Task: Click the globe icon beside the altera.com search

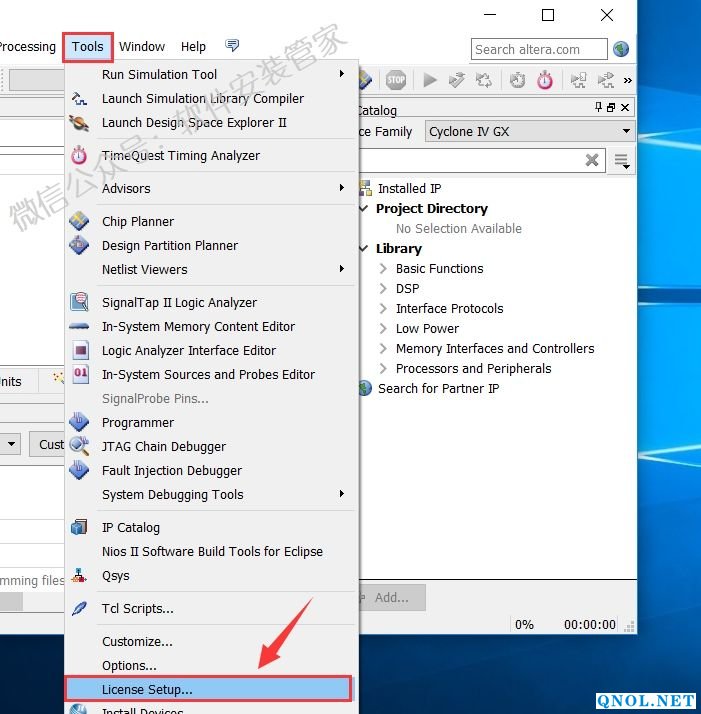Action: coord(621,49)
